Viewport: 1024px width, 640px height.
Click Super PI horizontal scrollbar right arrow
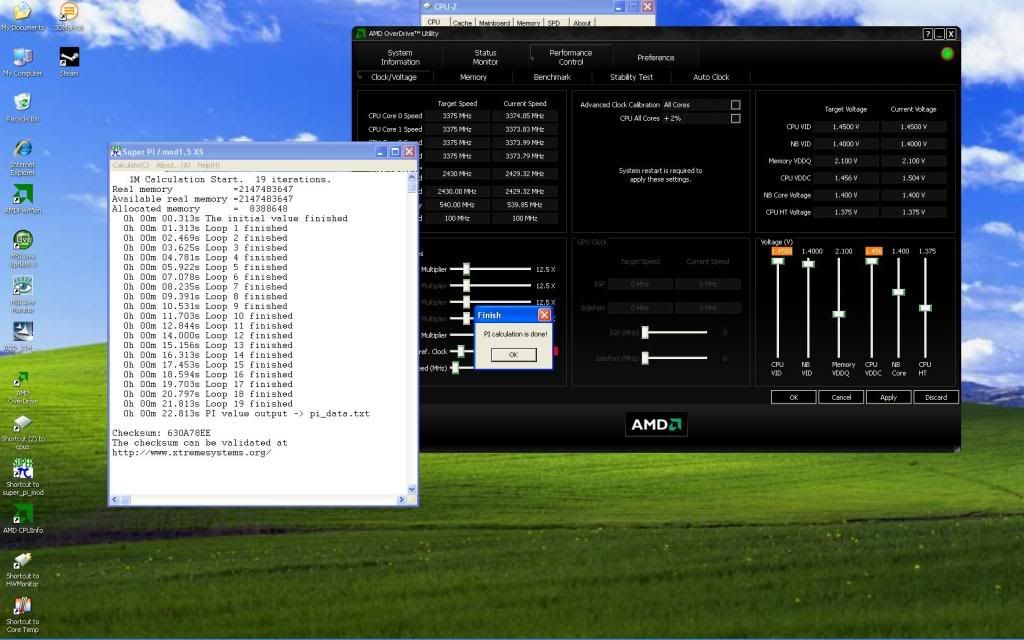402,500
